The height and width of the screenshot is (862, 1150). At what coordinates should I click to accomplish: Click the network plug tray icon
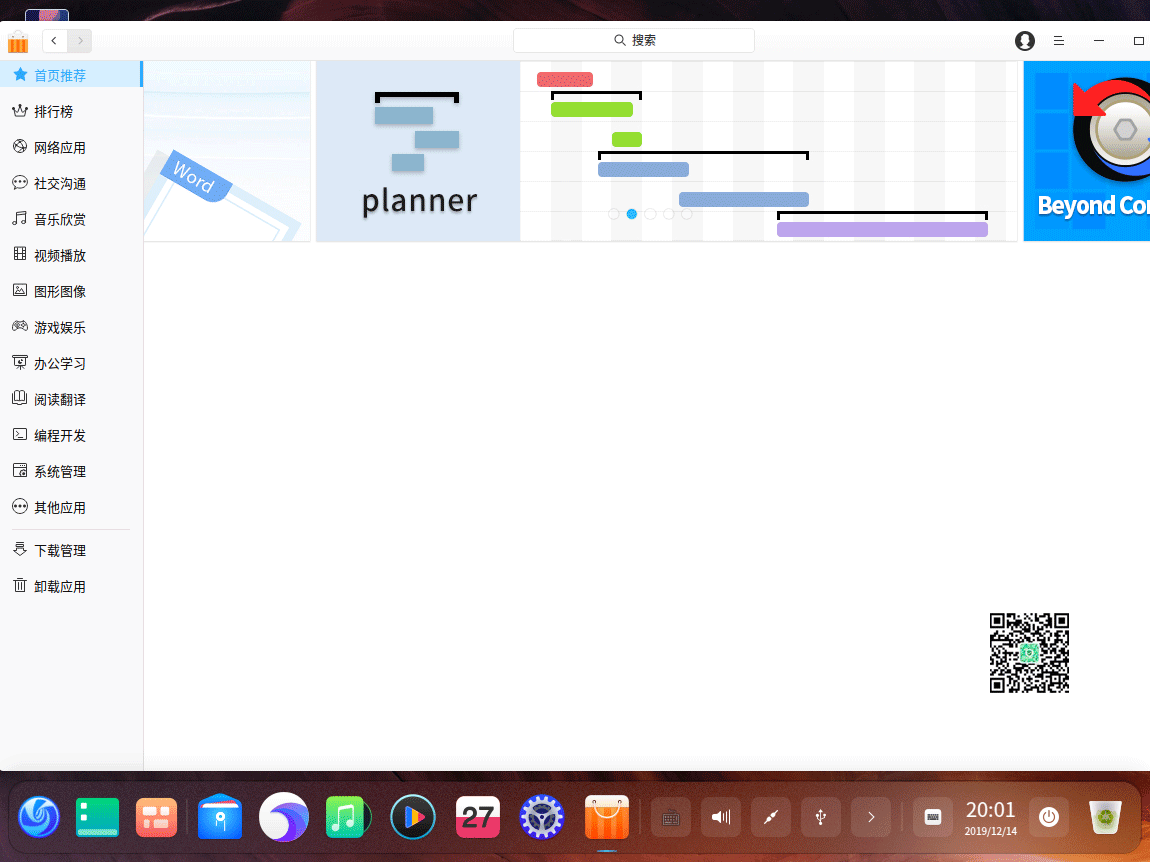click(x=771, y=817)
